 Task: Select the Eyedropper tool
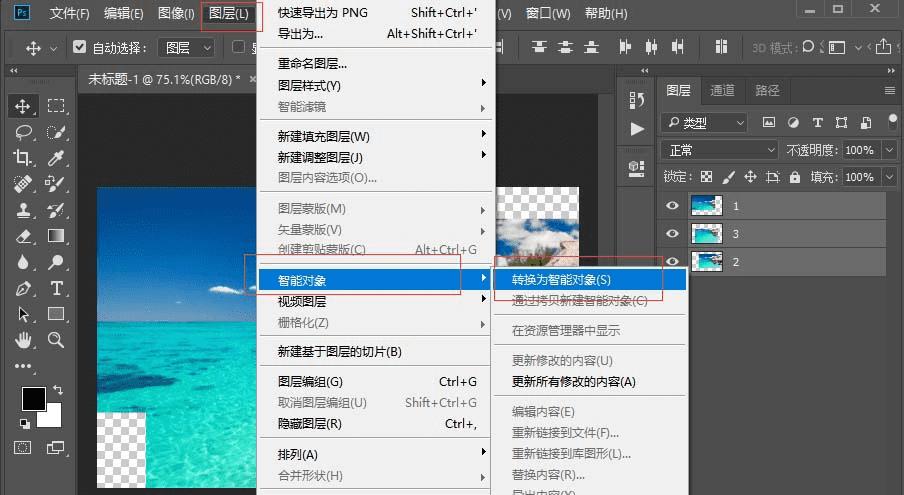click(x=56, y=157)
